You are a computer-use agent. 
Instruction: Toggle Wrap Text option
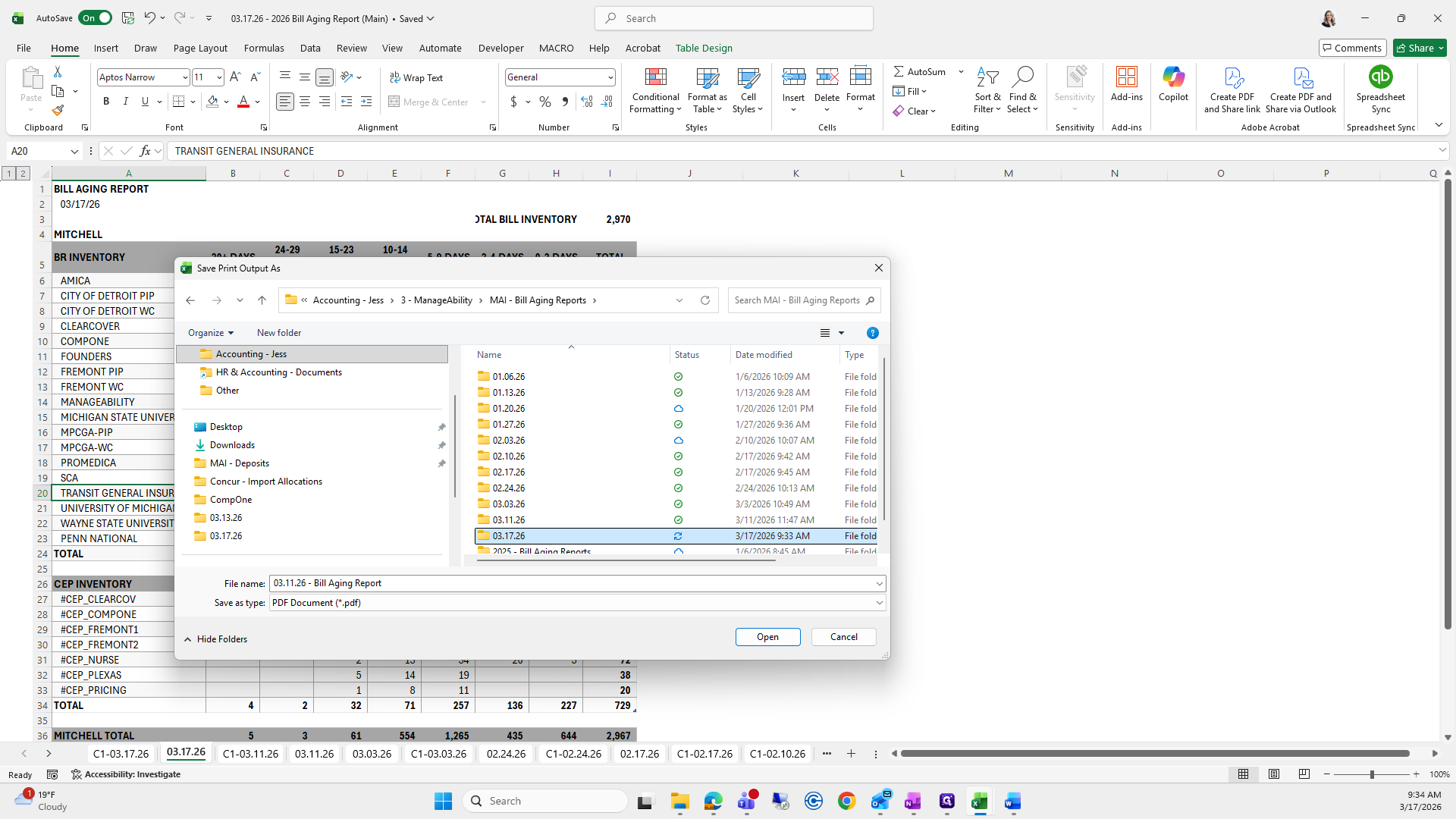[416, 77]
